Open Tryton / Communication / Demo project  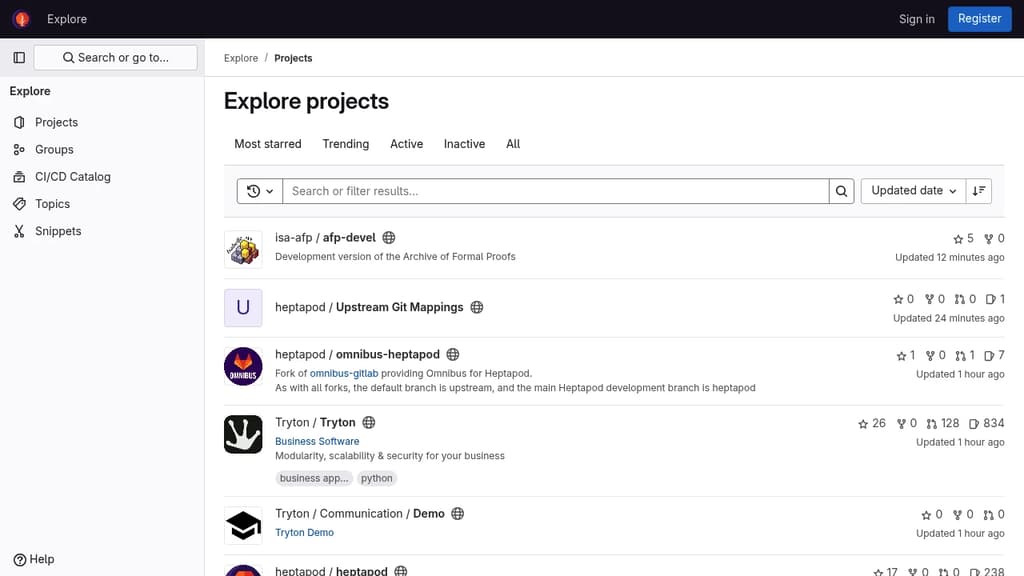[360, 513]
